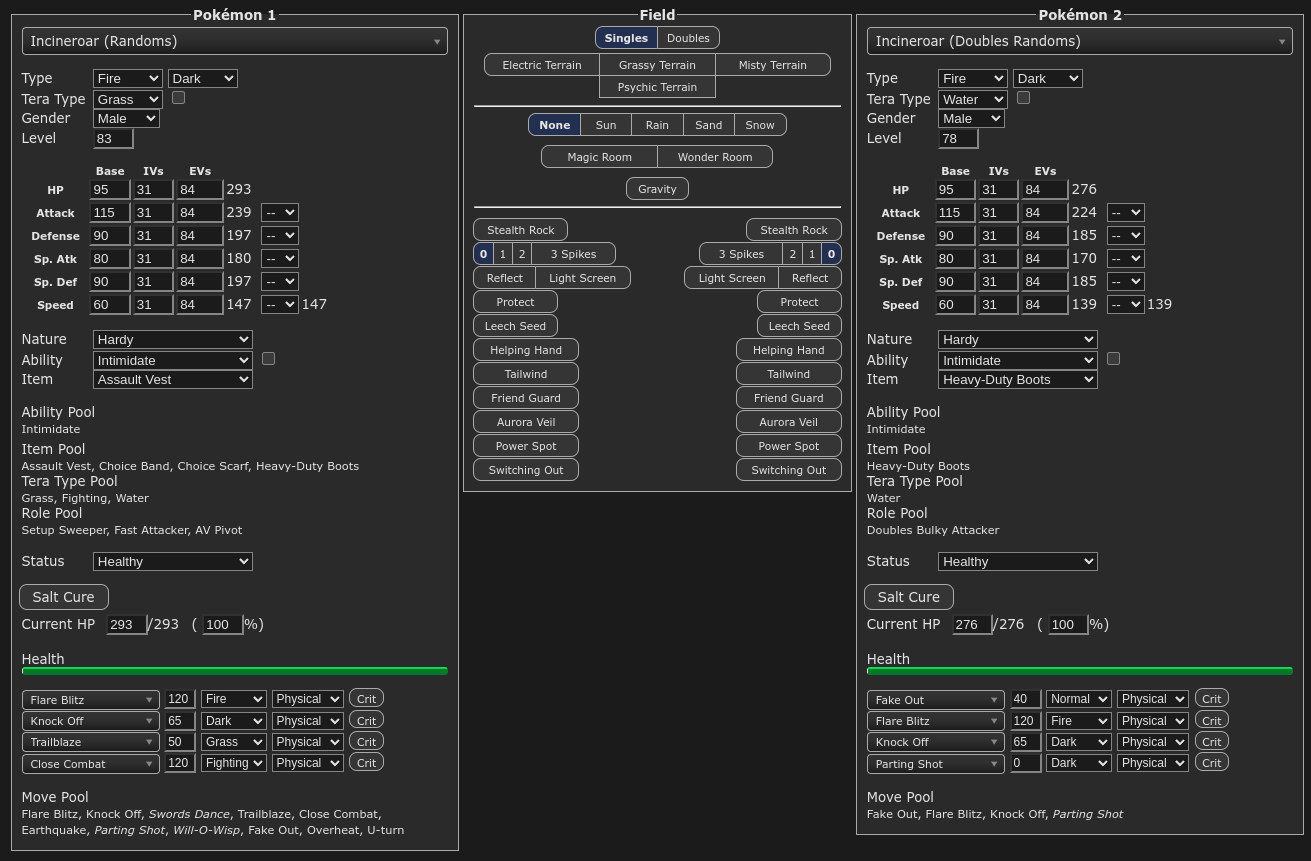1311x861 pixels.
Task: Open Pokémon 1 species dropdown Incineroar (Randoms)
Action: point(235,41)
